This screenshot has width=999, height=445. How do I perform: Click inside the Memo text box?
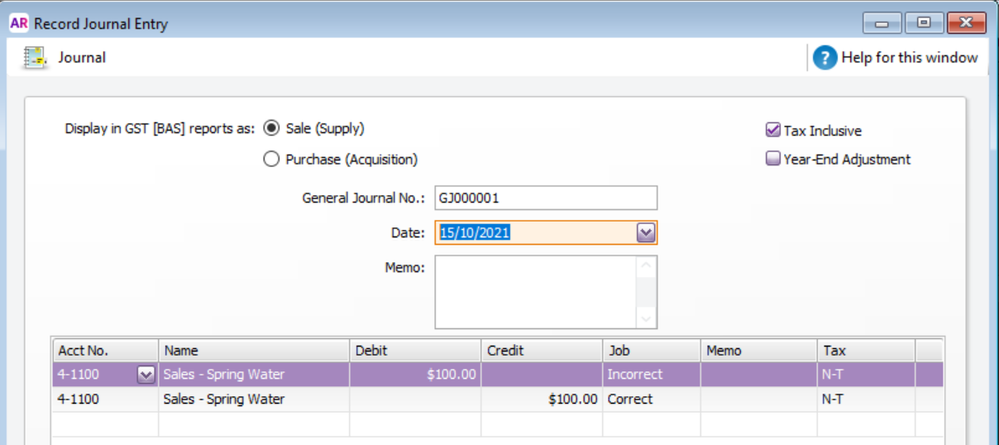535,292
